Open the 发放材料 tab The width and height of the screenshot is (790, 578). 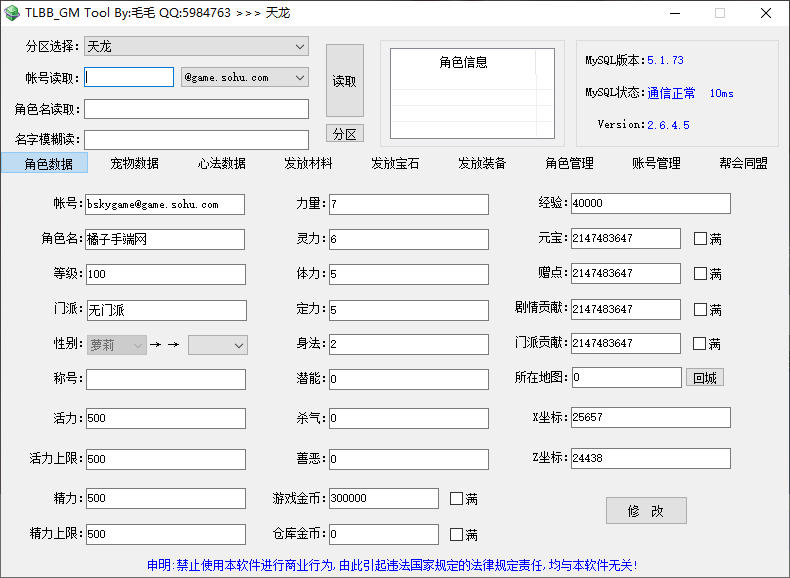point(308,163)
